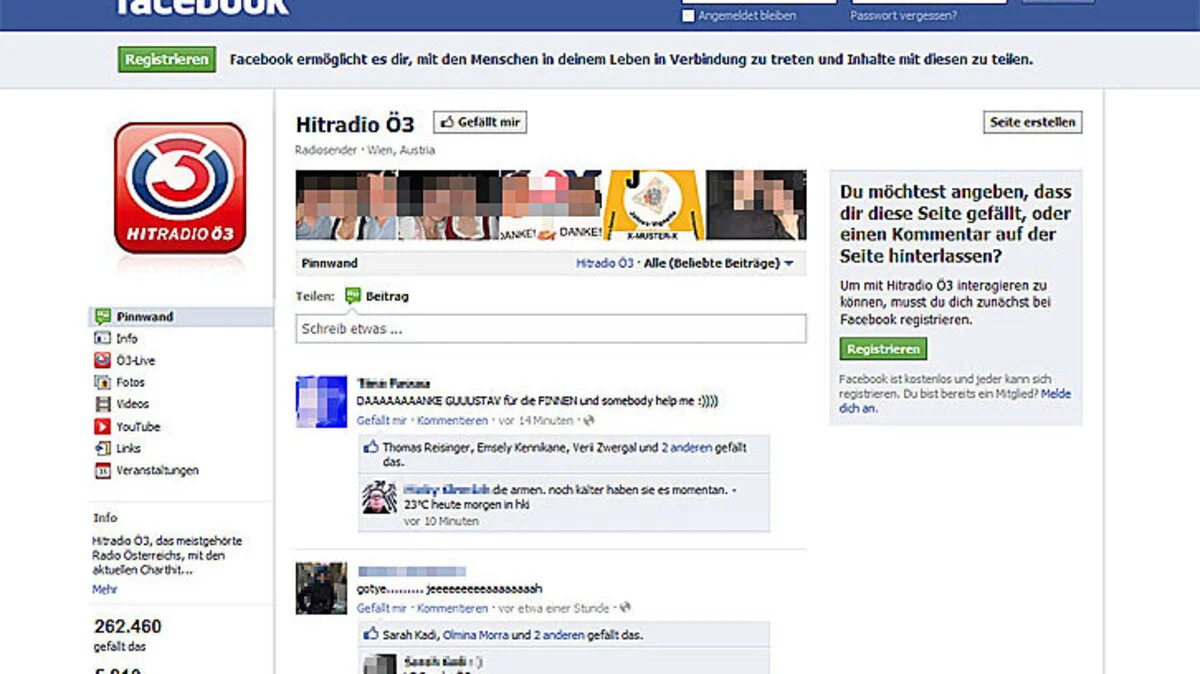Click into Schreib etwas text field
1200x674 pixels.
550,329
